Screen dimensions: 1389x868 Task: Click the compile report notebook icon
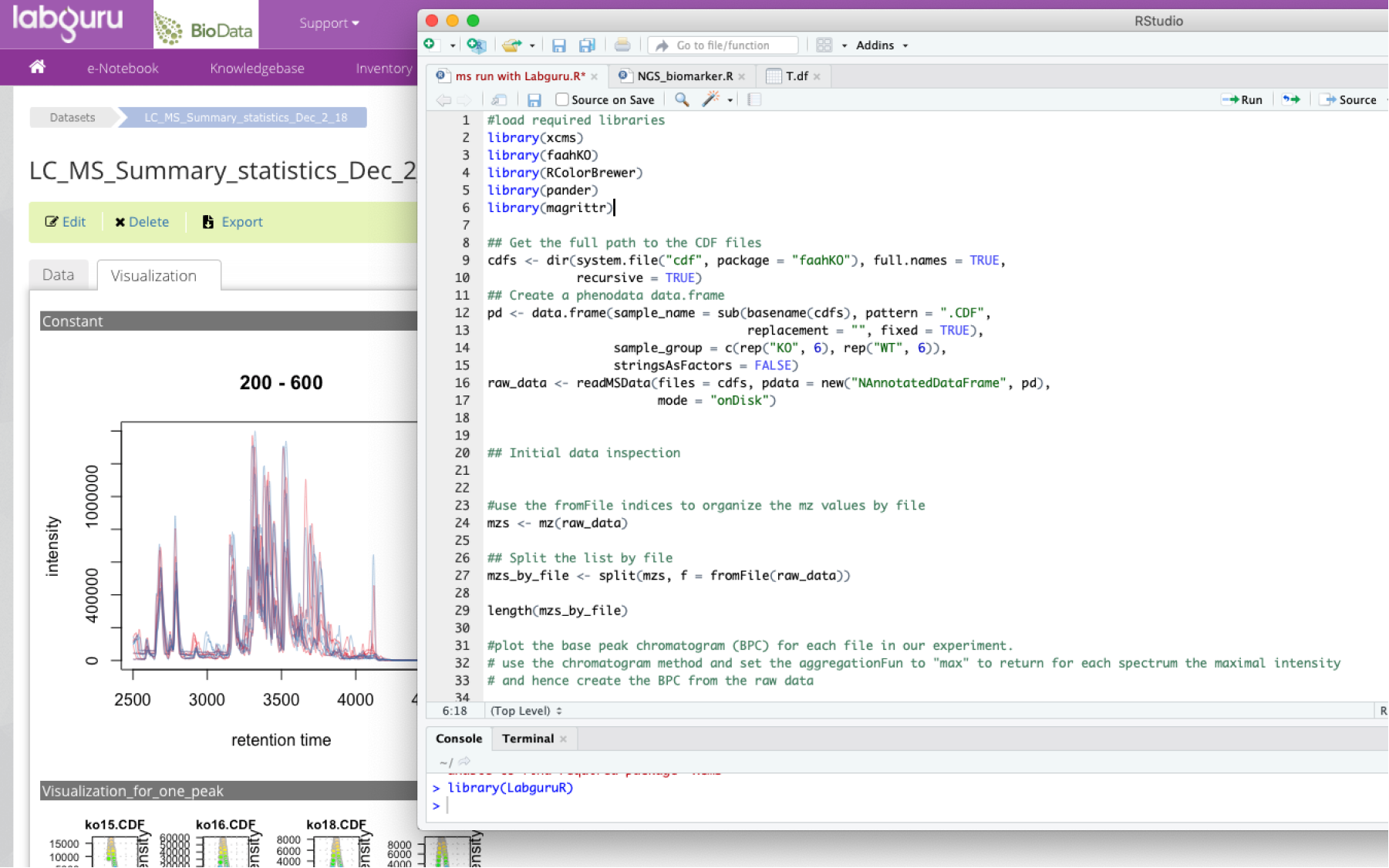click(754, 99)
